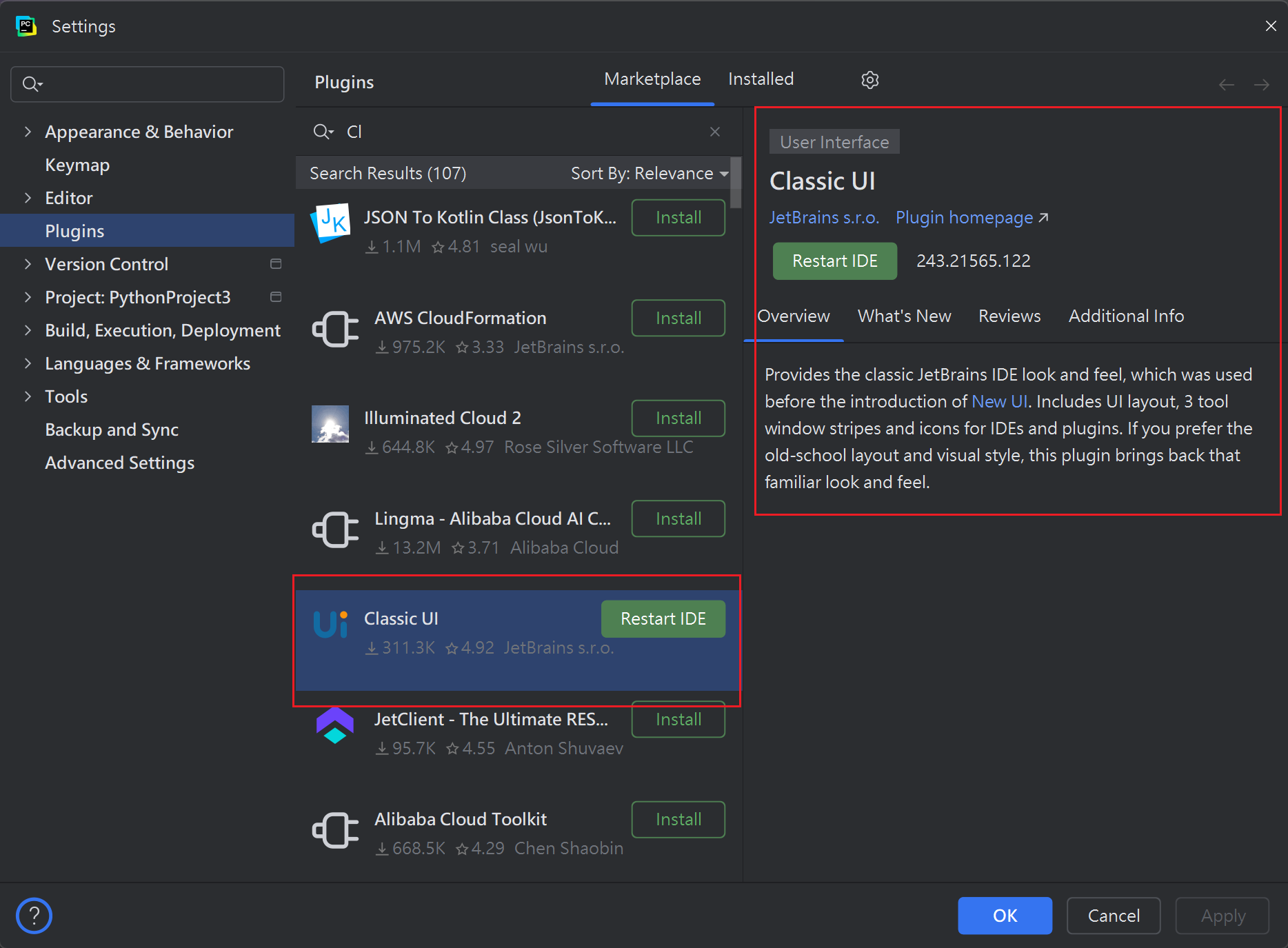Click the plugin list vertical scrollbar

(736, 183)
